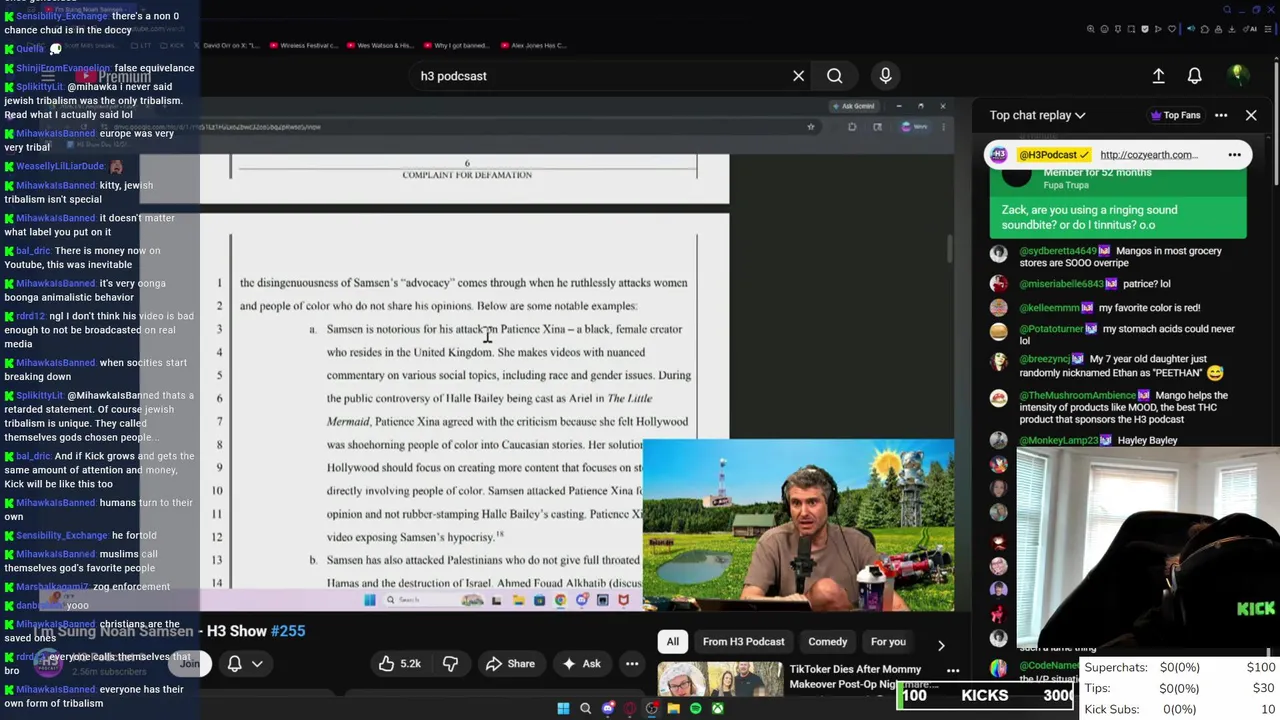Open the YouTube account avatar menu
The height and width of the screenshot is (720, 1280).
click(x=1237, y=75)
